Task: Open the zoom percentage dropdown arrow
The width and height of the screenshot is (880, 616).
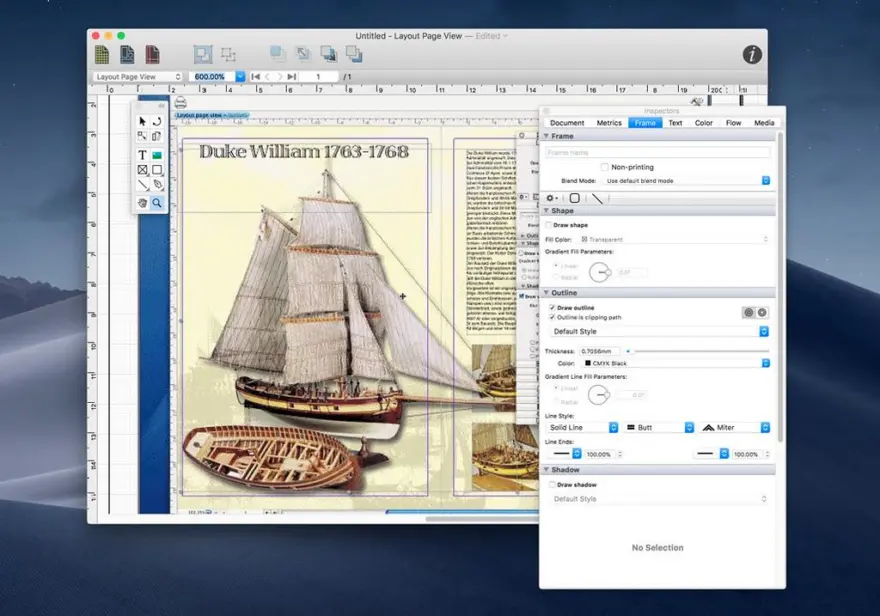Action: [240, 76]
